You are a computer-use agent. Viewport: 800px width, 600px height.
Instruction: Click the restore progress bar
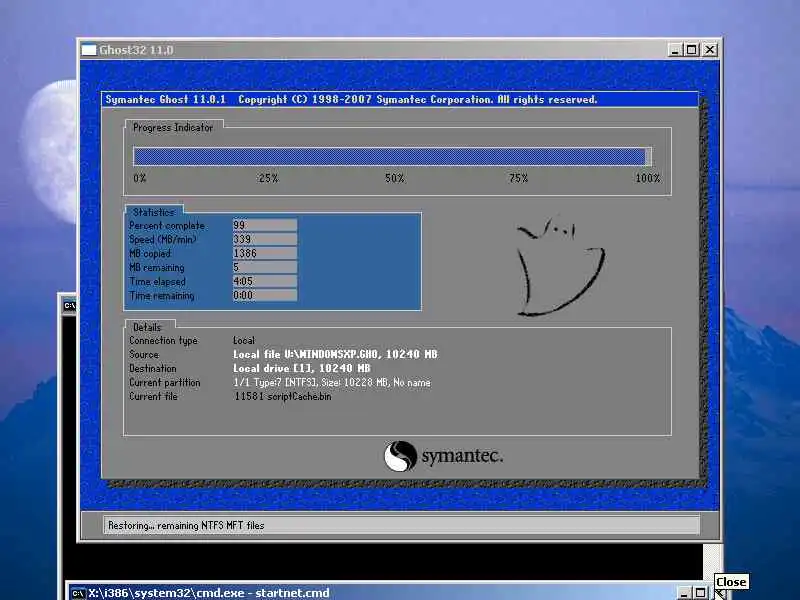392,156
